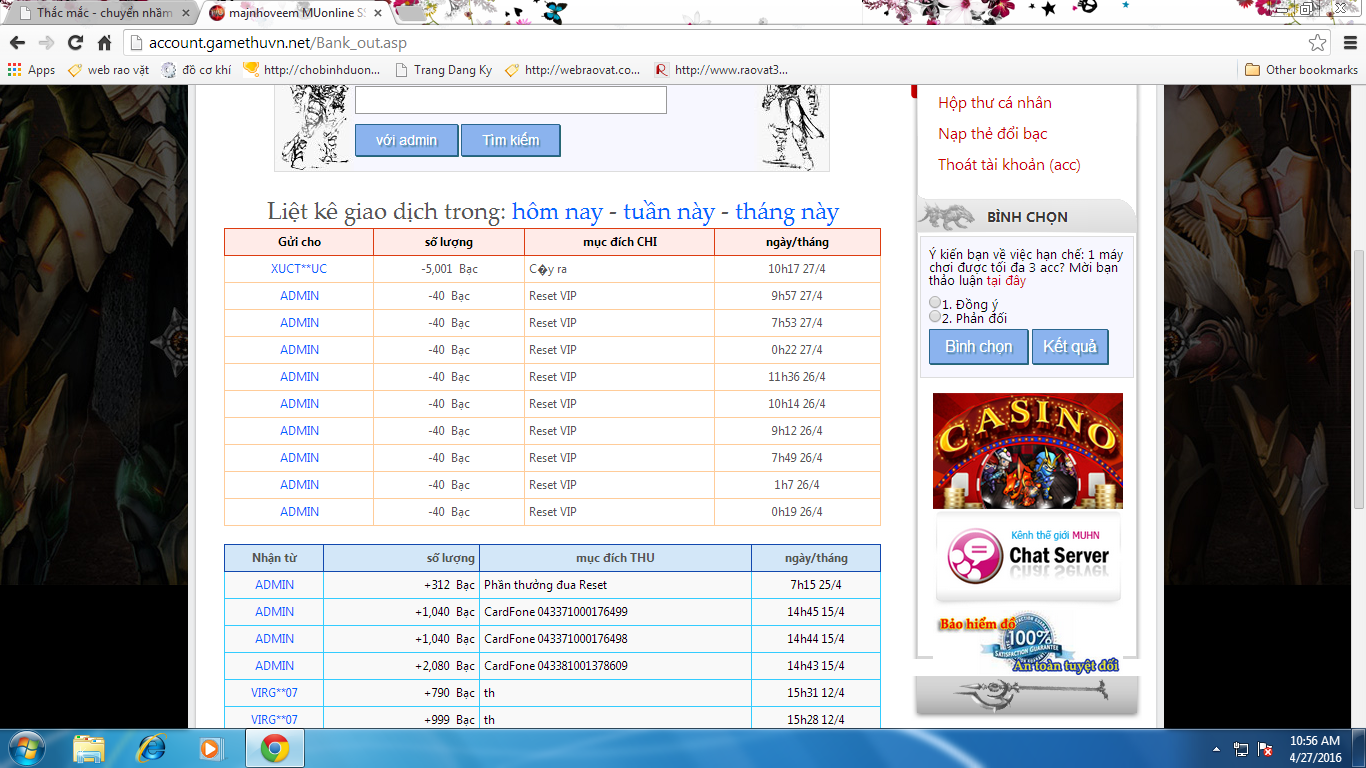1366x768 pixels.
Task: Open the 'Other bookmarks' folder
Action: tap(1301, 70)
